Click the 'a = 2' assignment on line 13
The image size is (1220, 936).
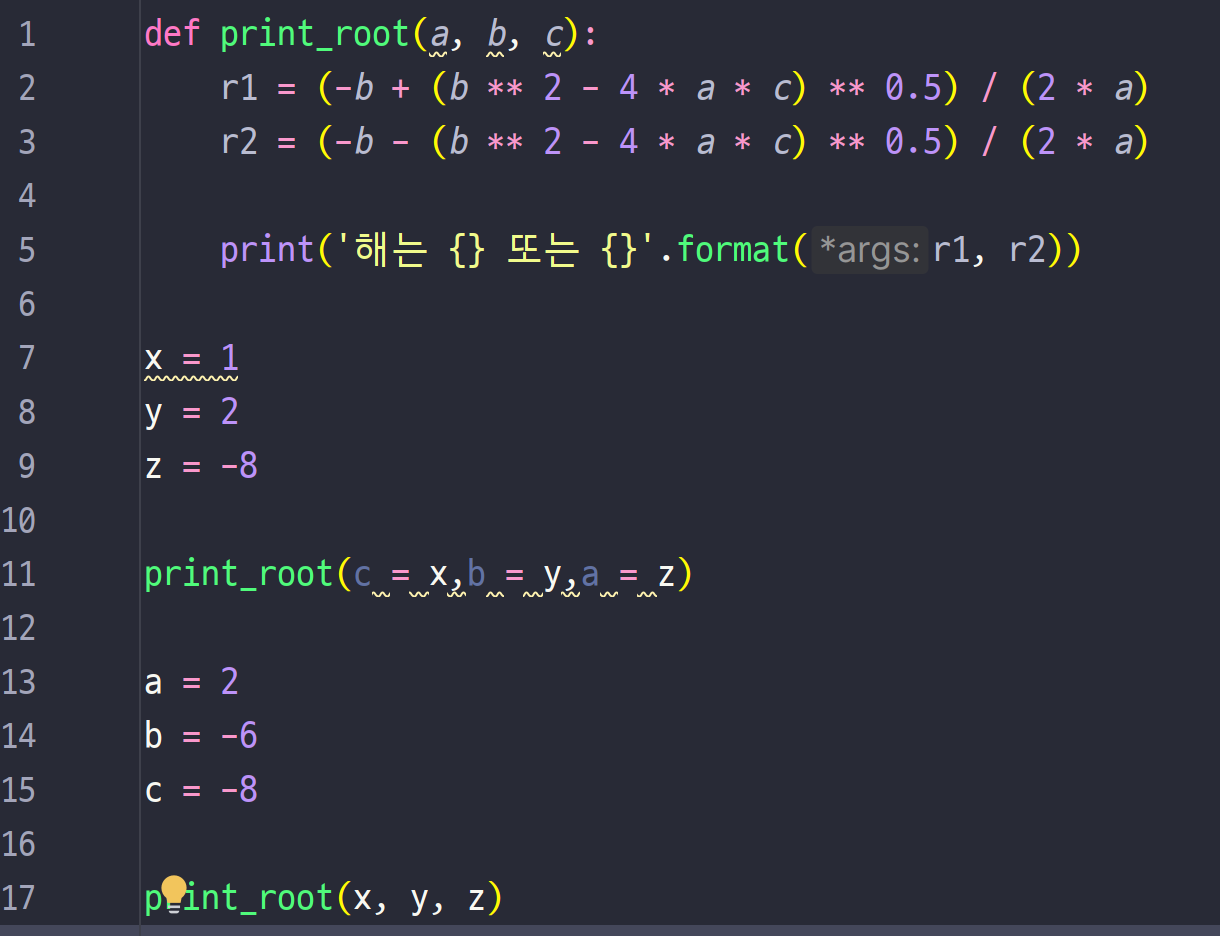pyautogui.click(x=192, y=682)
